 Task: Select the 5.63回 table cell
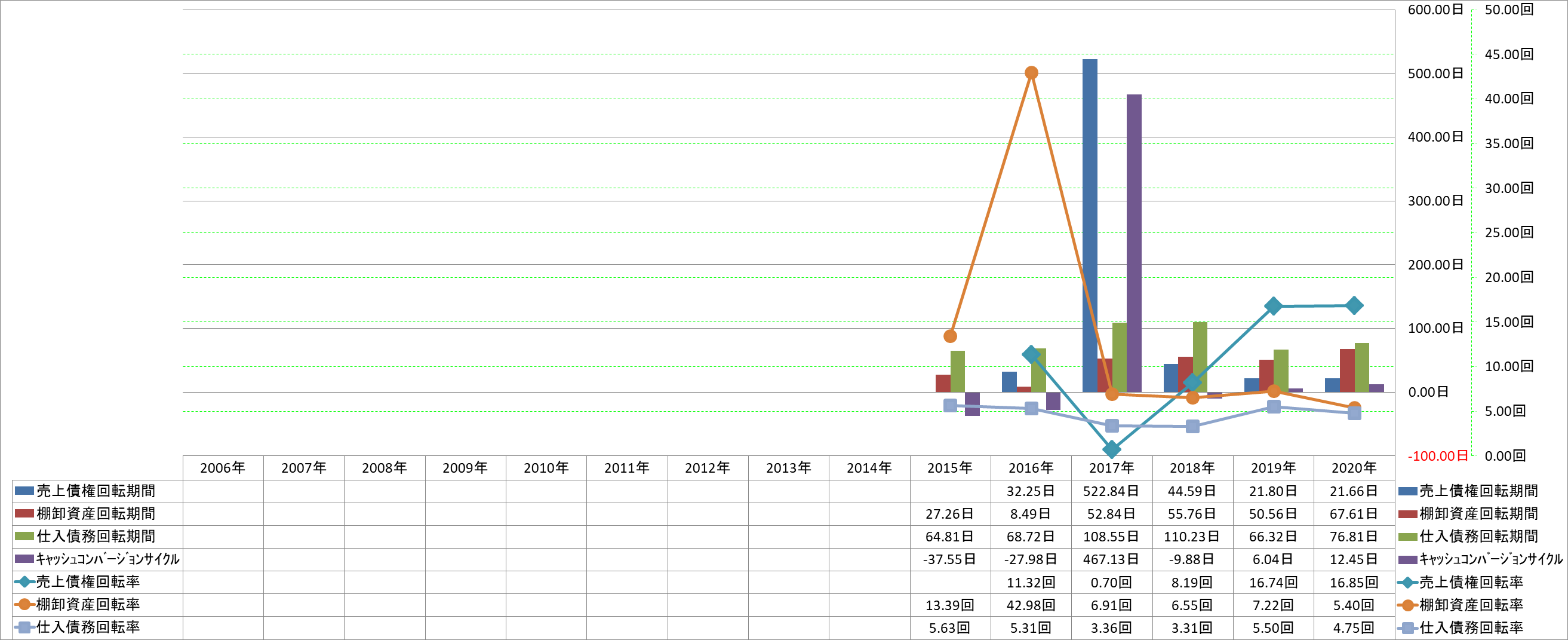949,628
